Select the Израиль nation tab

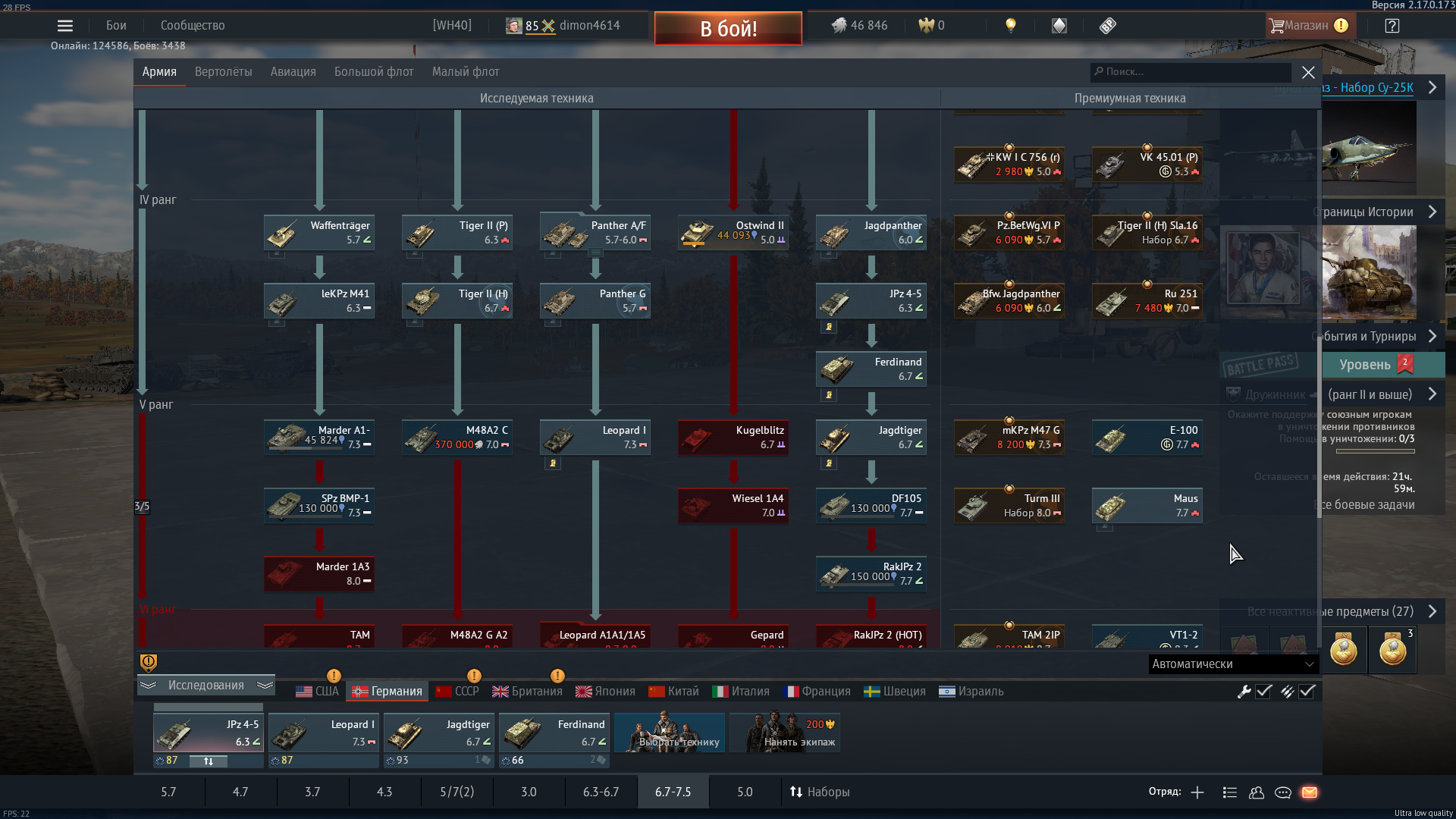pyautogui.click(x=971, y=692)
